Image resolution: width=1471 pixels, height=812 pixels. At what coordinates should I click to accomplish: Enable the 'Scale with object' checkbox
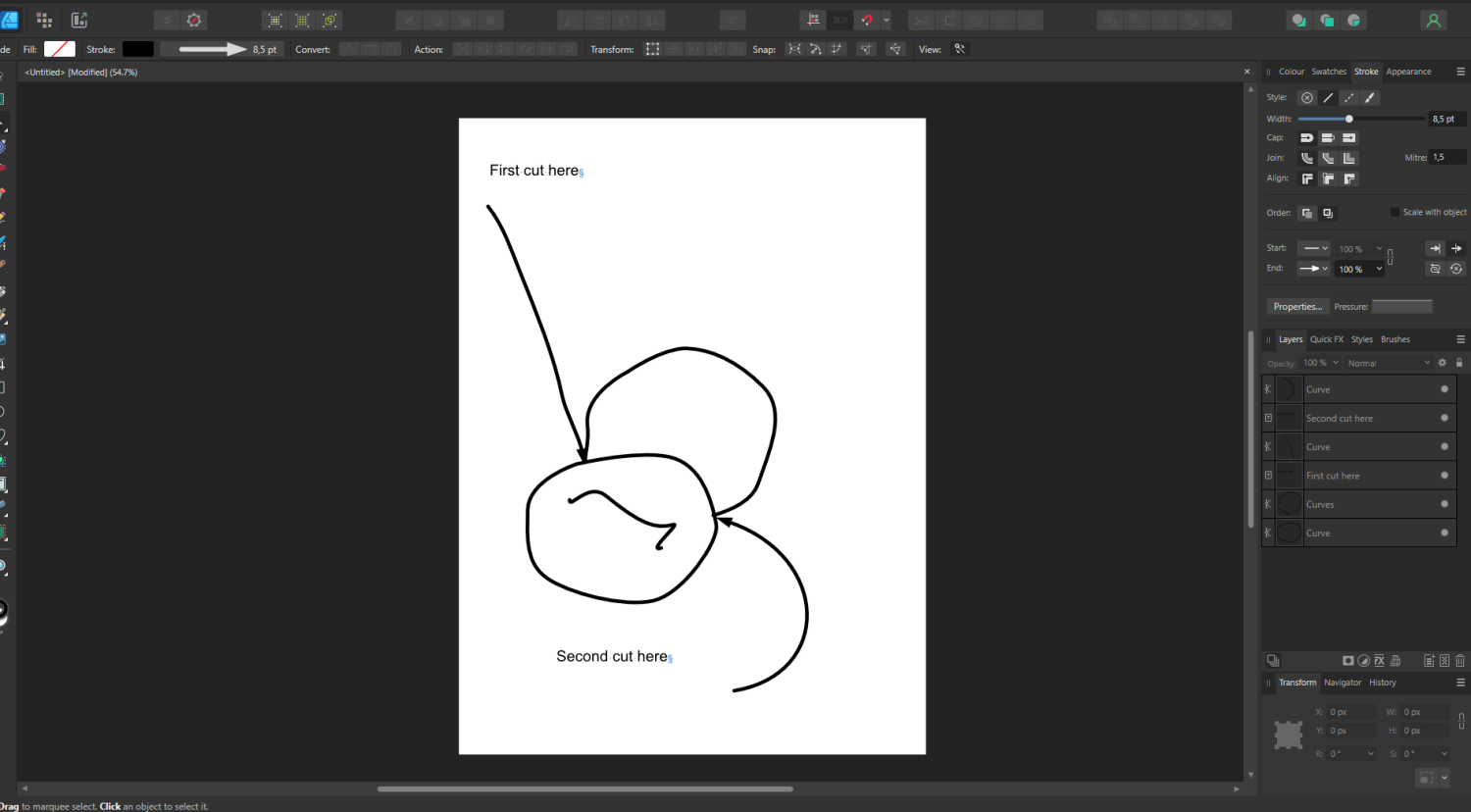tap(1395, 212)
